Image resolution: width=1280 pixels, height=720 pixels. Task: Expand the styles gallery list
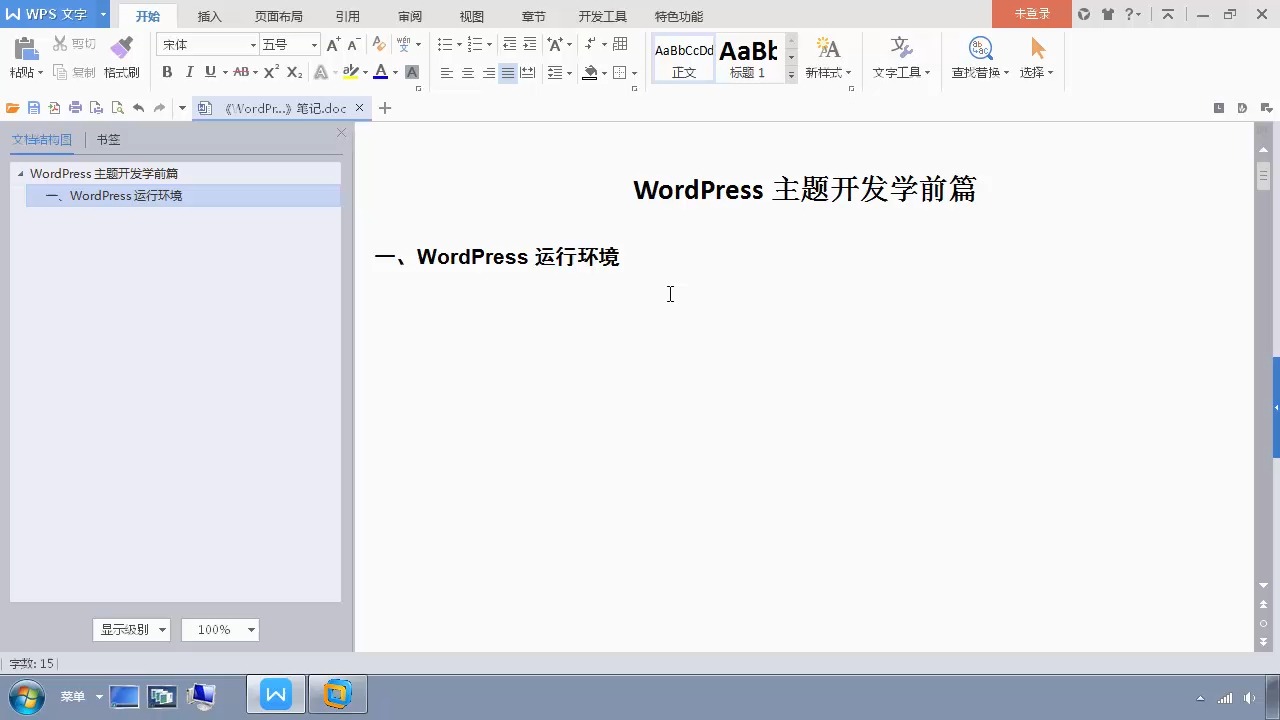point(791,74)
